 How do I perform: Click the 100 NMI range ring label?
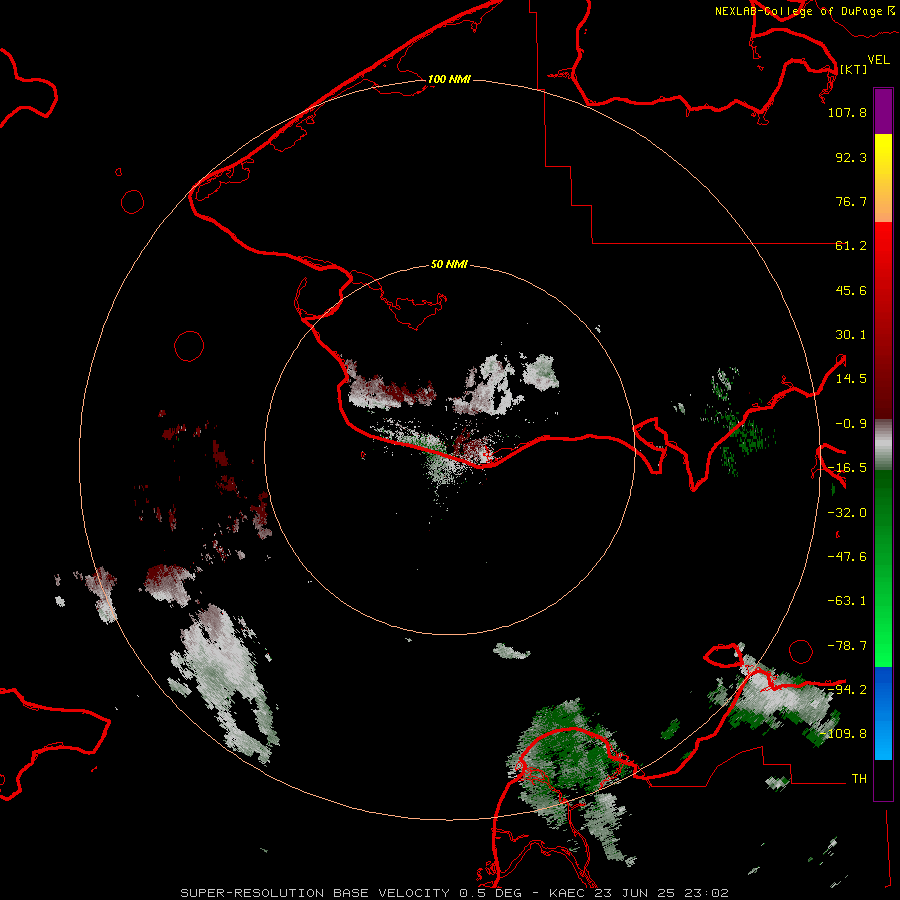(449, 79)
